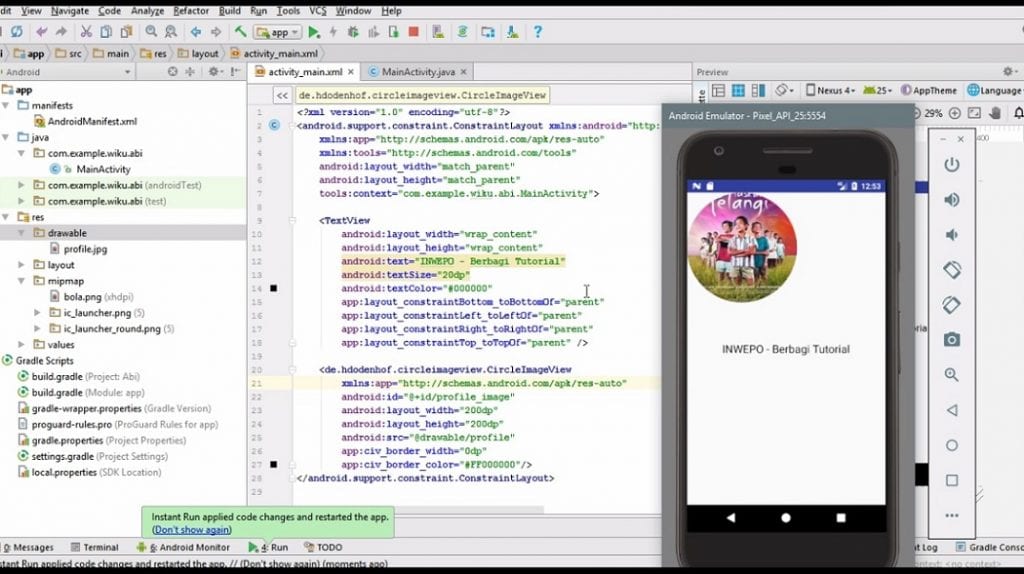Switch to MainActivity.java tab
The image size is (1024, 574).
tap(418, 72)
